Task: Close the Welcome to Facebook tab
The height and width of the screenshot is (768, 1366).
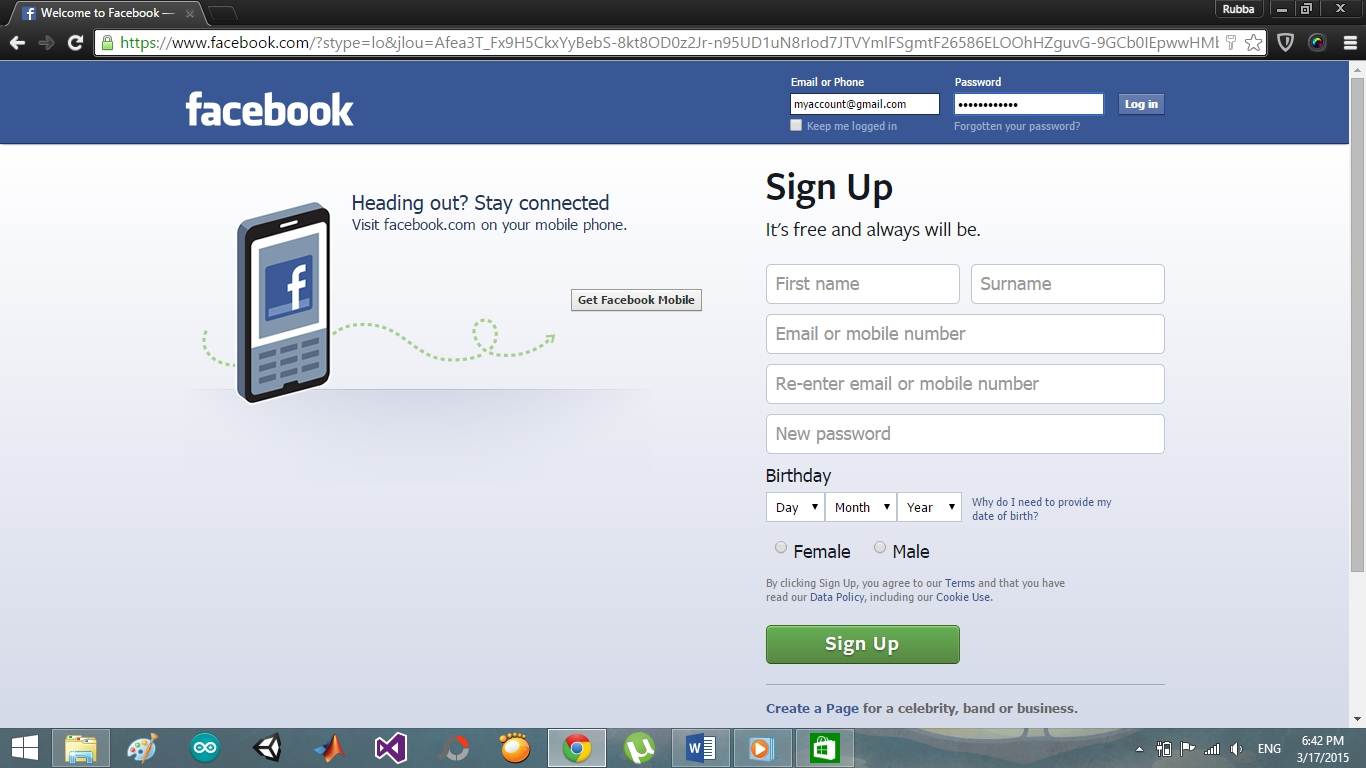Action: tap(190, 13)
